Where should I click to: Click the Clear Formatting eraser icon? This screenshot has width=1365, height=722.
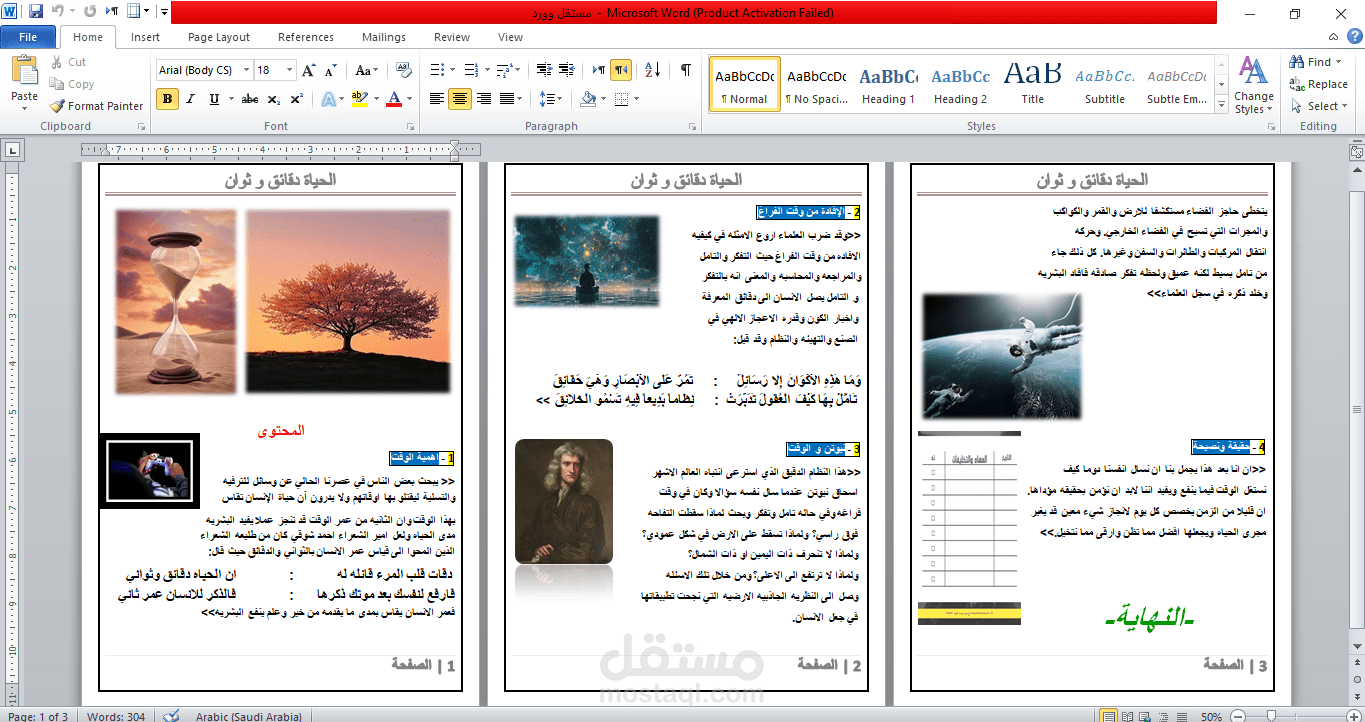click(403, 70)
